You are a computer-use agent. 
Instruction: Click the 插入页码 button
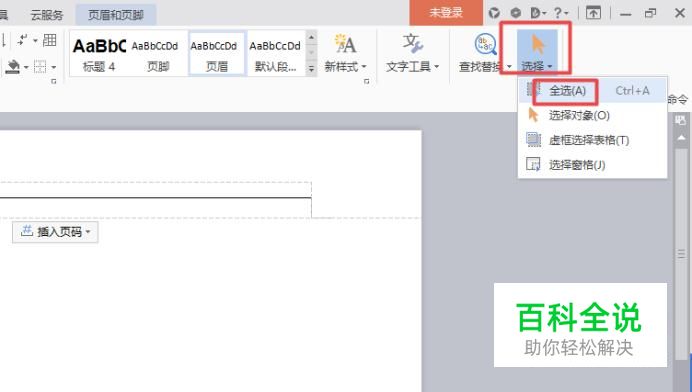tap(55, 232)
